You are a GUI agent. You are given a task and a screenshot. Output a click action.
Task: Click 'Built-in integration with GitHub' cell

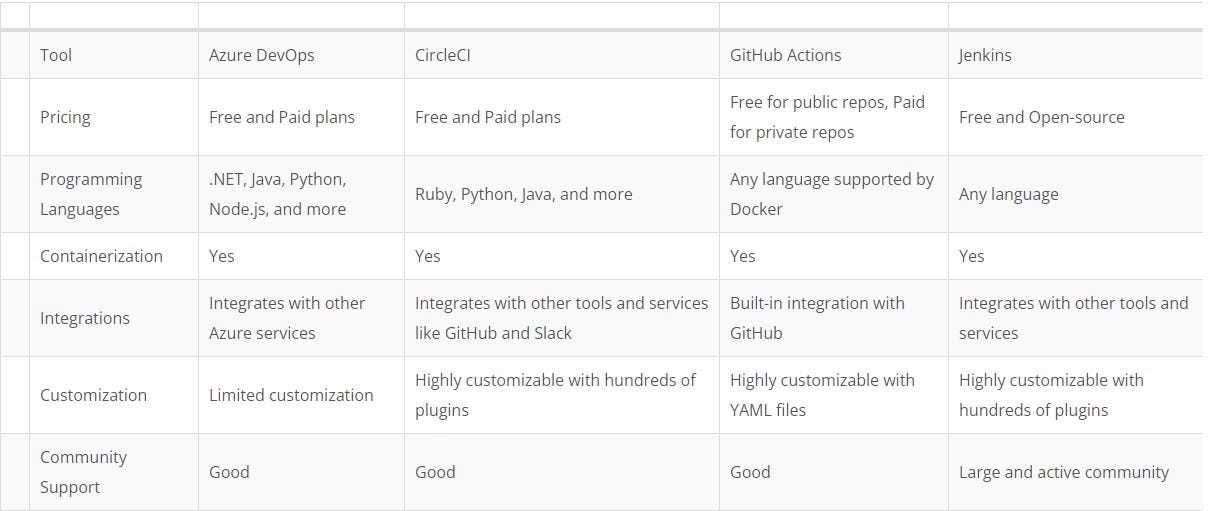point(834,318)
